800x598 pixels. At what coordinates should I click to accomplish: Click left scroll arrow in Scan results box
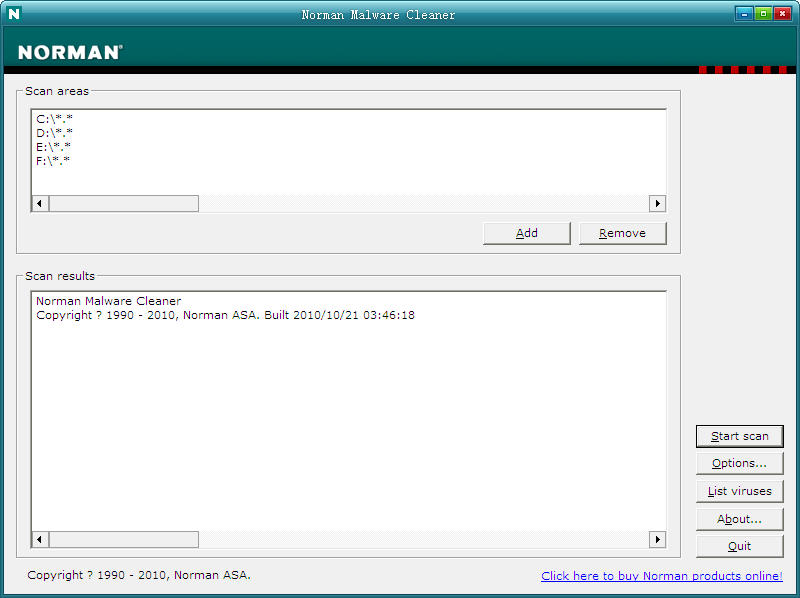point(40,539)
